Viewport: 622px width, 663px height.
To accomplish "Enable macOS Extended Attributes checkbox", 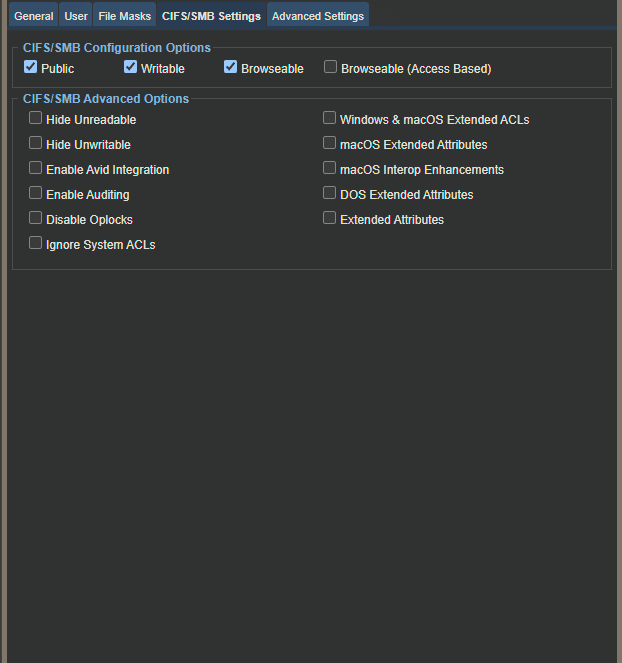I will click(x=329, y=143).
